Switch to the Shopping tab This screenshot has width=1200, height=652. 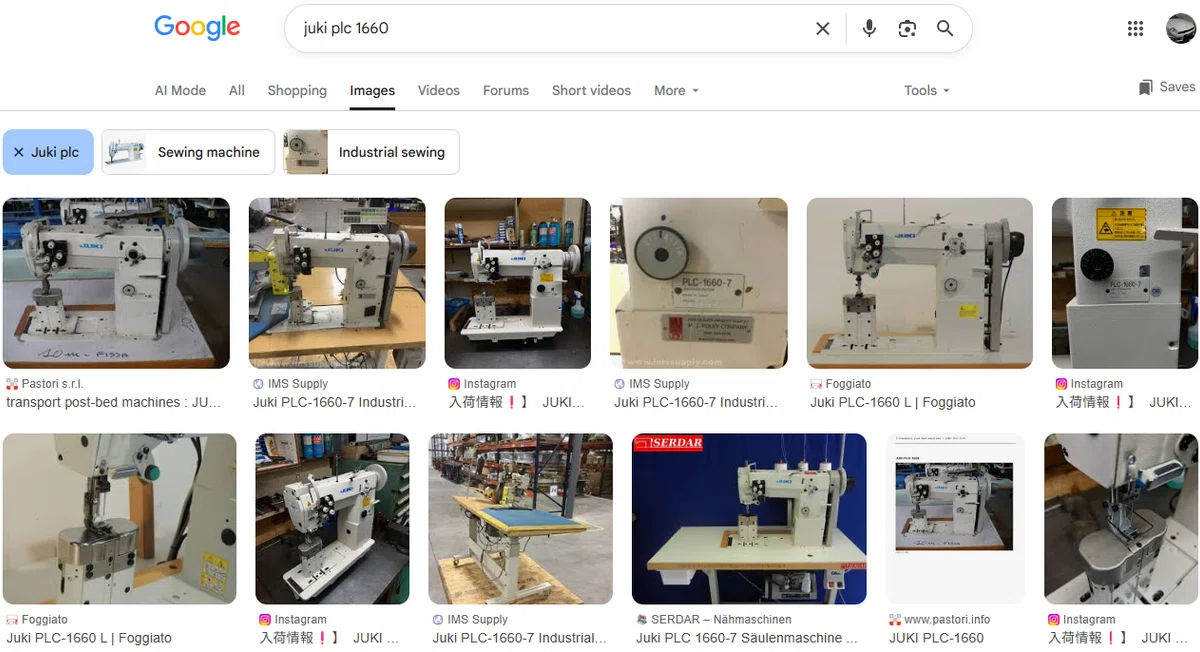pyautogui.click(x=297, y=90)
